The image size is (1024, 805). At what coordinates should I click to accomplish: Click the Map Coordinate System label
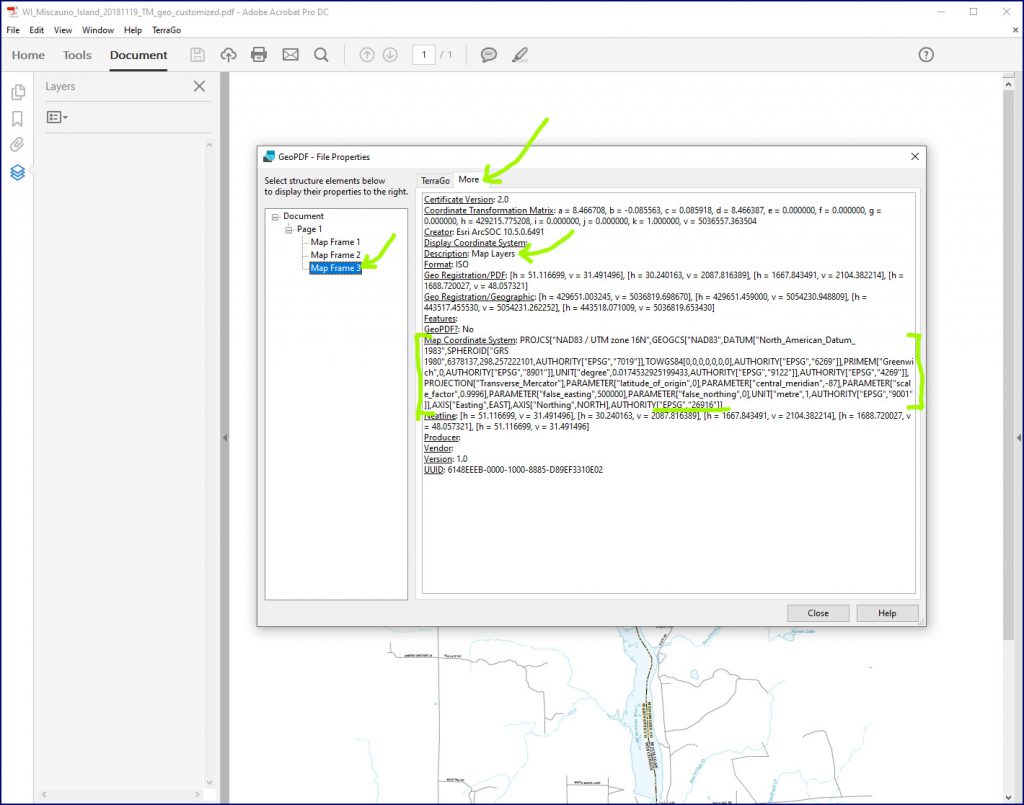click(470, 340)
